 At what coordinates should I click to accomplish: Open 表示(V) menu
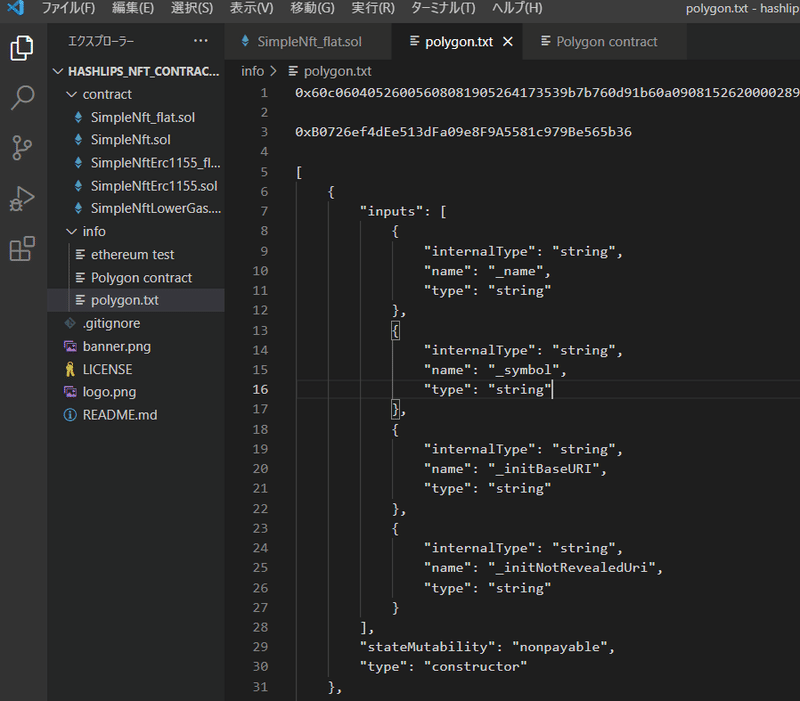point(252,8)
